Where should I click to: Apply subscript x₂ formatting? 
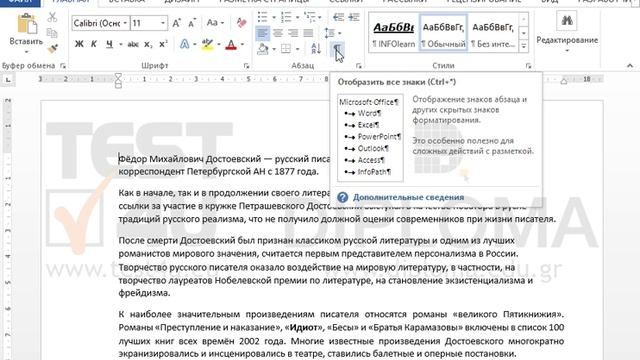tap(148, 44)
